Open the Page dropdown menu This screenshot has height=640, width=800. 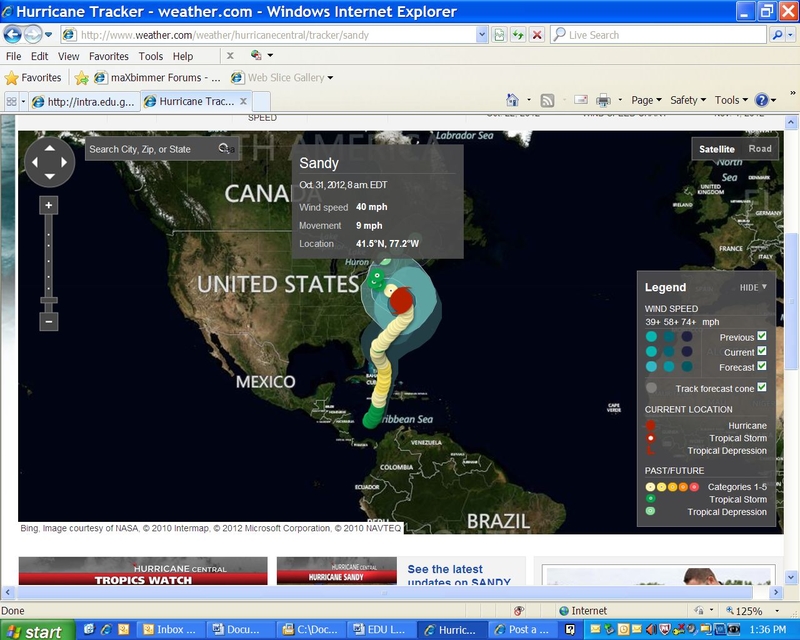point(646,100)
